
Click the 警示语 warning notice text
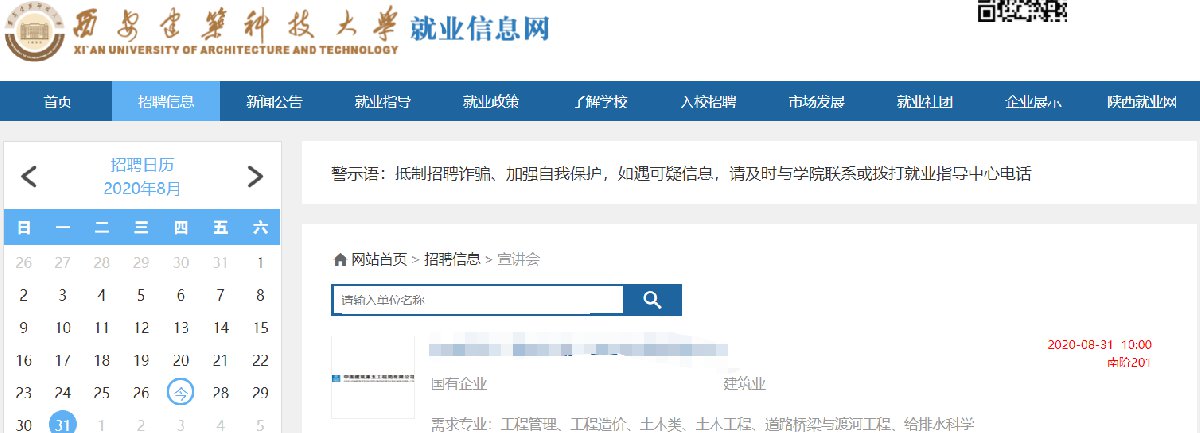(x=681, y=174)
